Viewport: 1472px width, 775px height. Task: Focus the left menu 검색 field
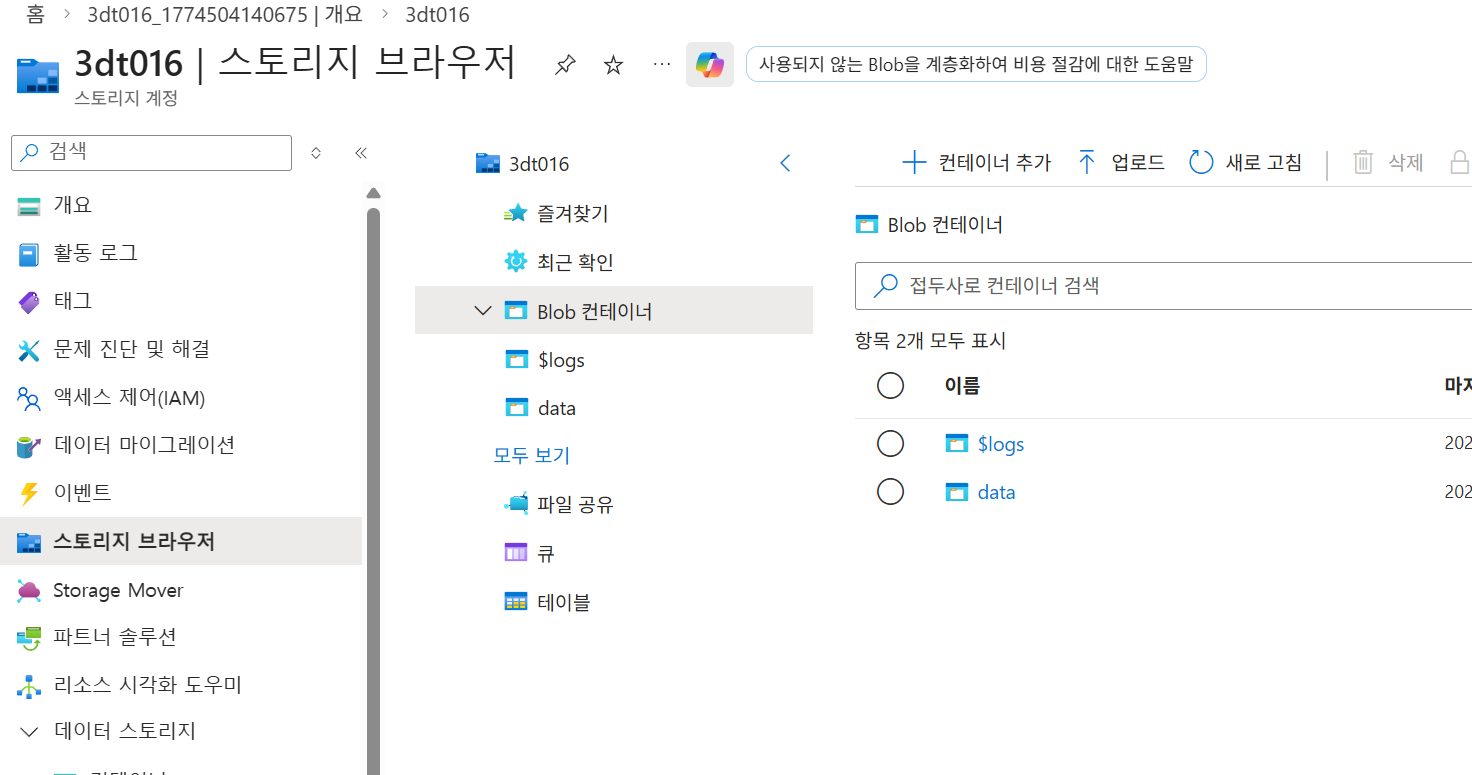pyautogui.click(x=152, y=152)
